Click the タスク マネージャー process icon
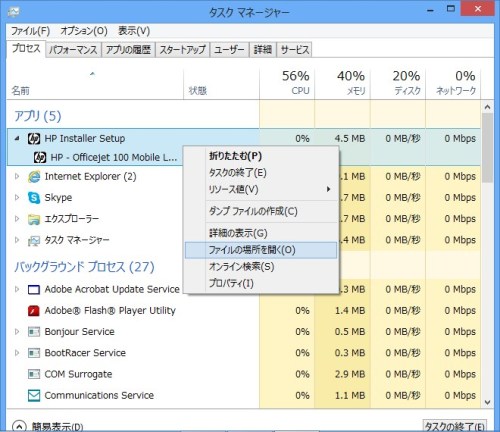 [x=34, y=240]
